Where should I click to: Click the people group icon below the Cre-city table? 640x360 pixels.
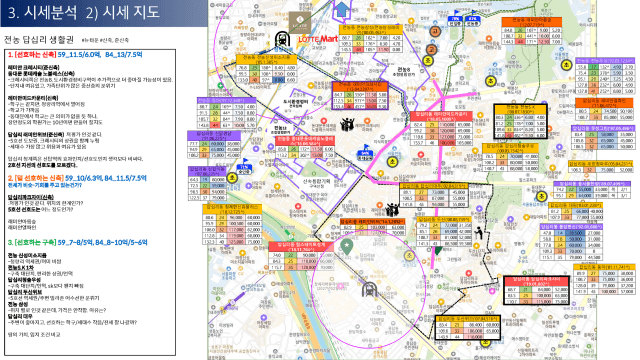347,124
